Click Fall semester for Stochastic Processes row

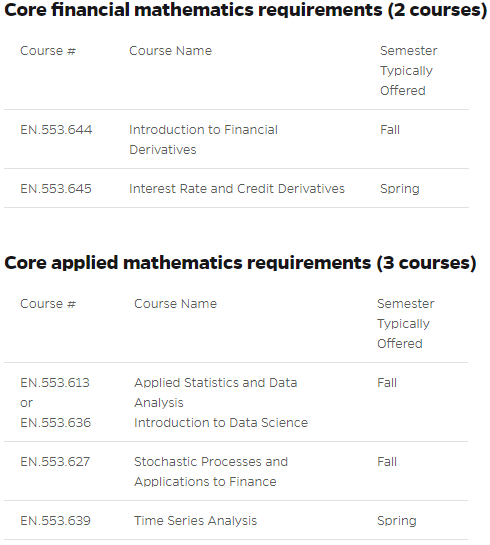click(x=387, y=462)
